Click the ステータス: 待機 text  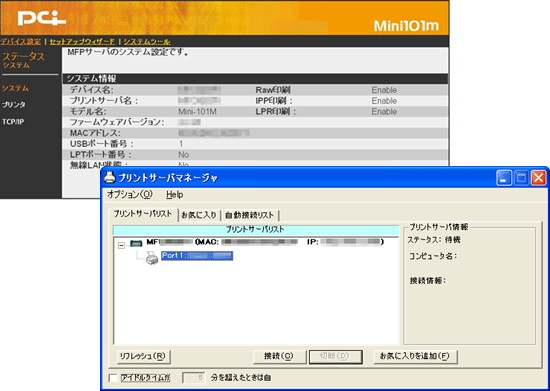[434, 240]
